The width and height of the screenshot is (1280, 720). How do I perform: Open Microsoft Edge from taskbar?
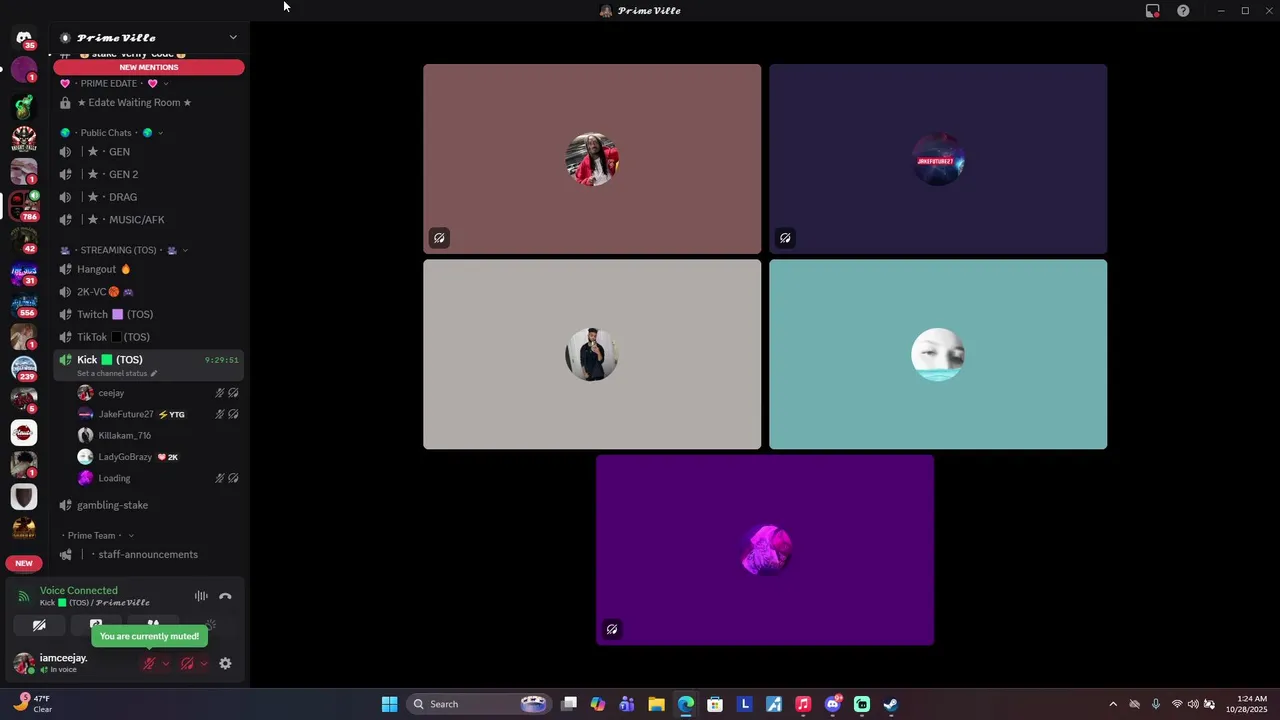[x=686, y=704]
